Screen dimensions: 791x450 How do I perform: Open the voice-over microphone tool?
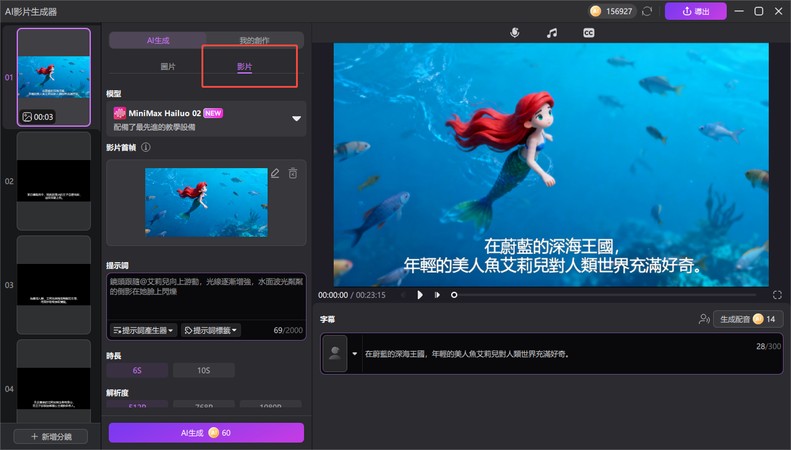tap(514, 33)
